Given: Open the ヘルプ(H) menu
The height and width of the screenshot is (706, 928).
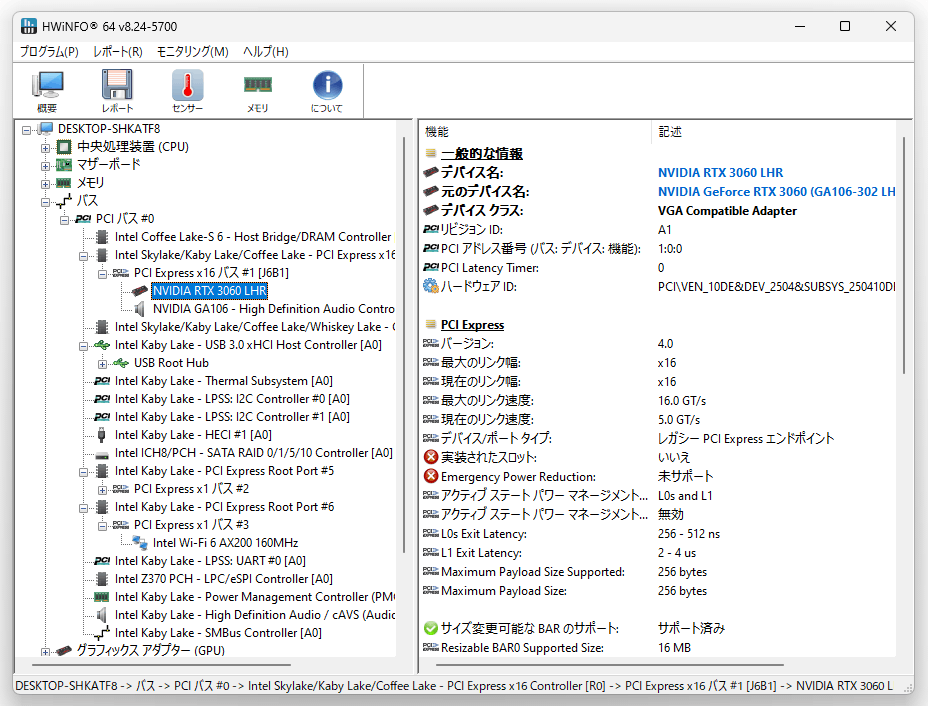Looking at the screenshot, I should [x=266, y=51].
